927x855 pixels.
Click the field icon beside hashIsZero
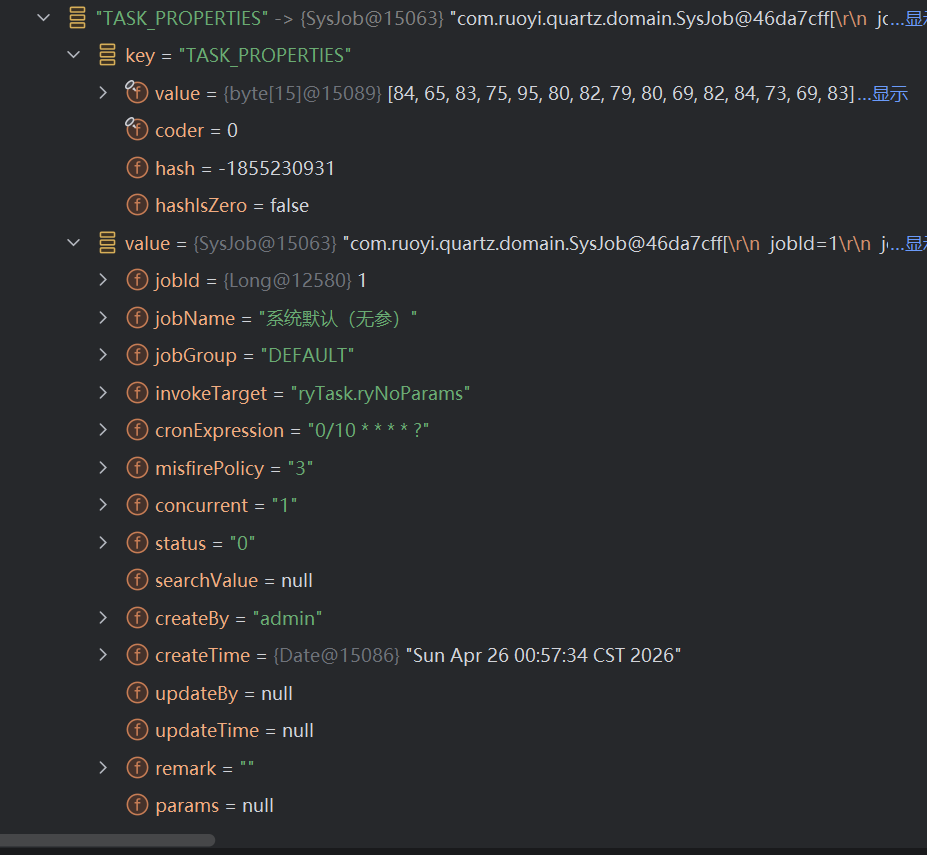point(137,205)
